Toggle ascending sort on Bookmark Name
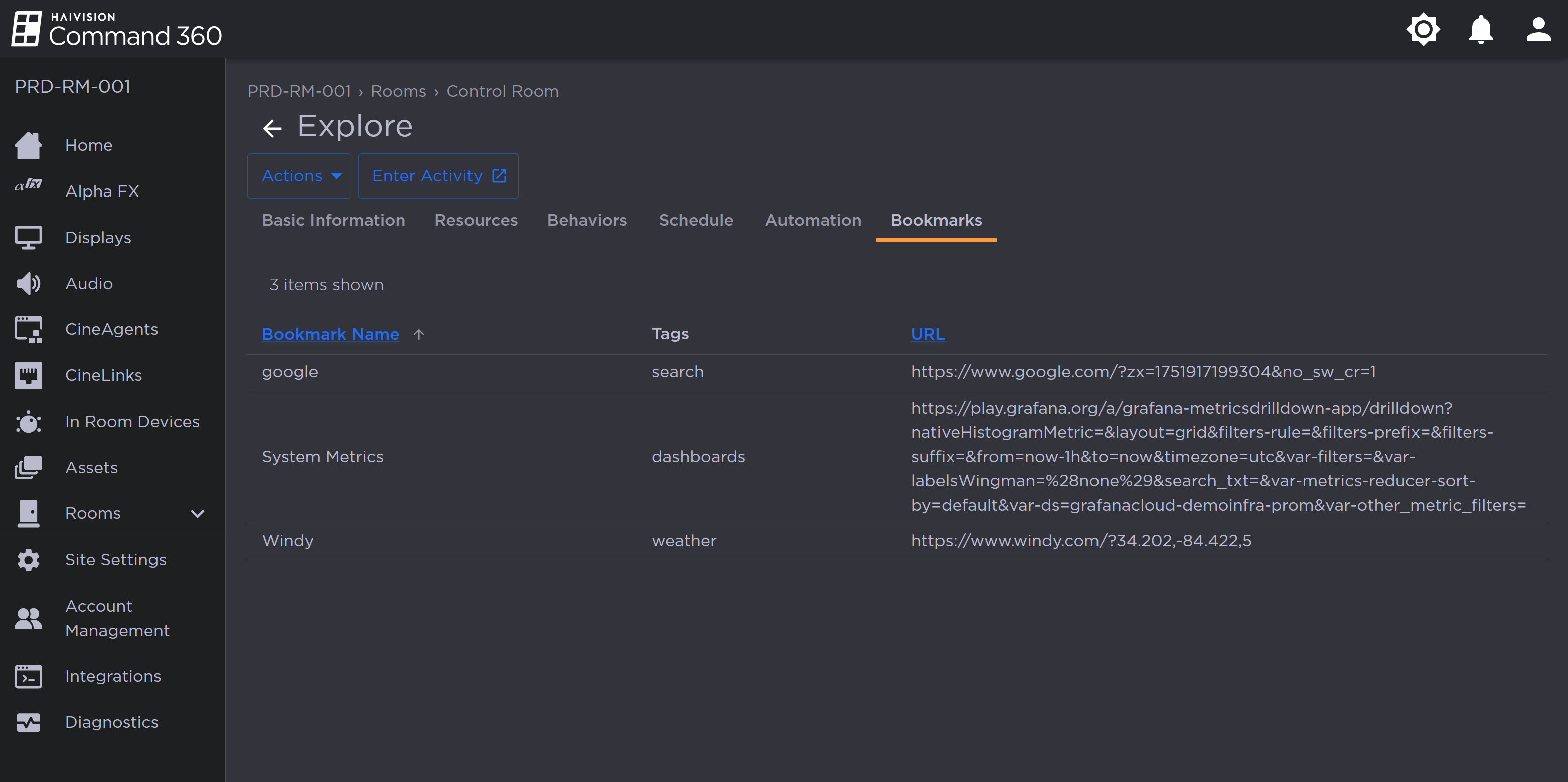Screen dimensions: 1568x782 331,334
